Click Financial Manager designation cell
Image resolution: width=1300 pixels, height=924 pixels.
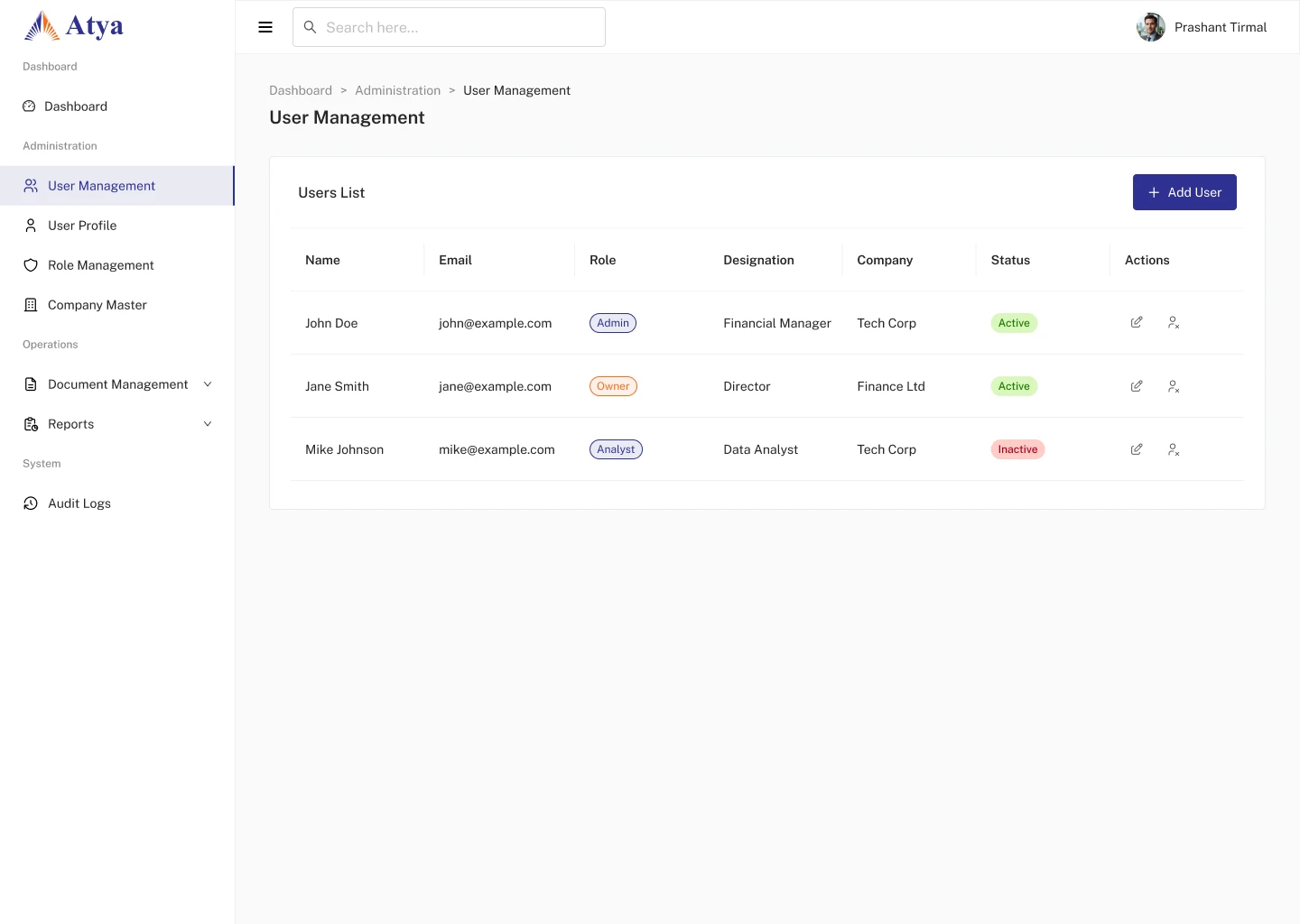pos(777,323)
